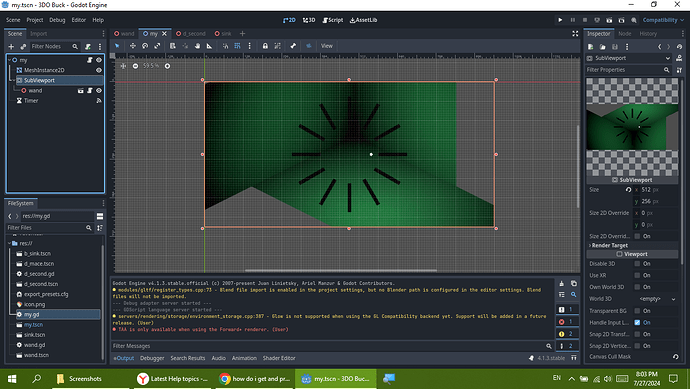Collapse the res:// folder in FileSystem

pos(9,243)
